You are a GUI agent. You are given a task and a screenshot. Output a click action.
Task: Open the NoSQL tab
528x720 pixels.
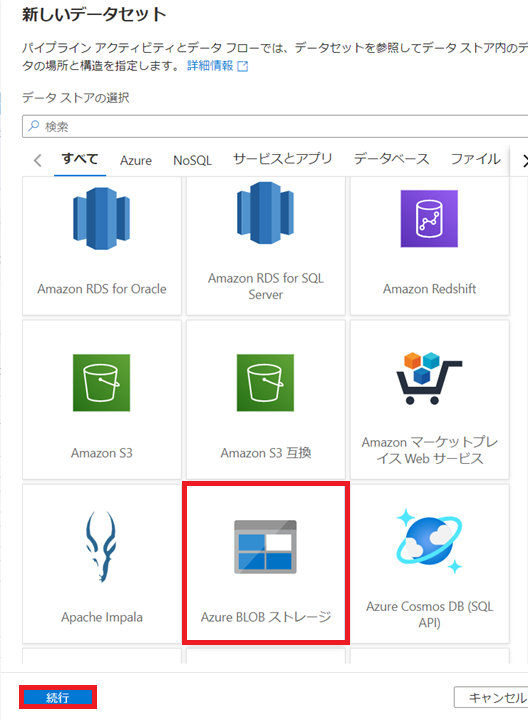(192, 160)
